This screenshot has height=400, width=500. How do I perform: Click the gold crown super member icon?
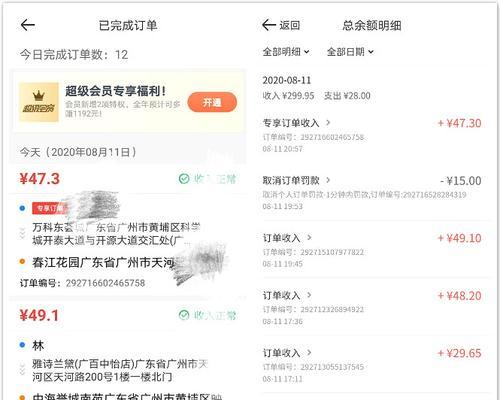[x=39, y=102]
